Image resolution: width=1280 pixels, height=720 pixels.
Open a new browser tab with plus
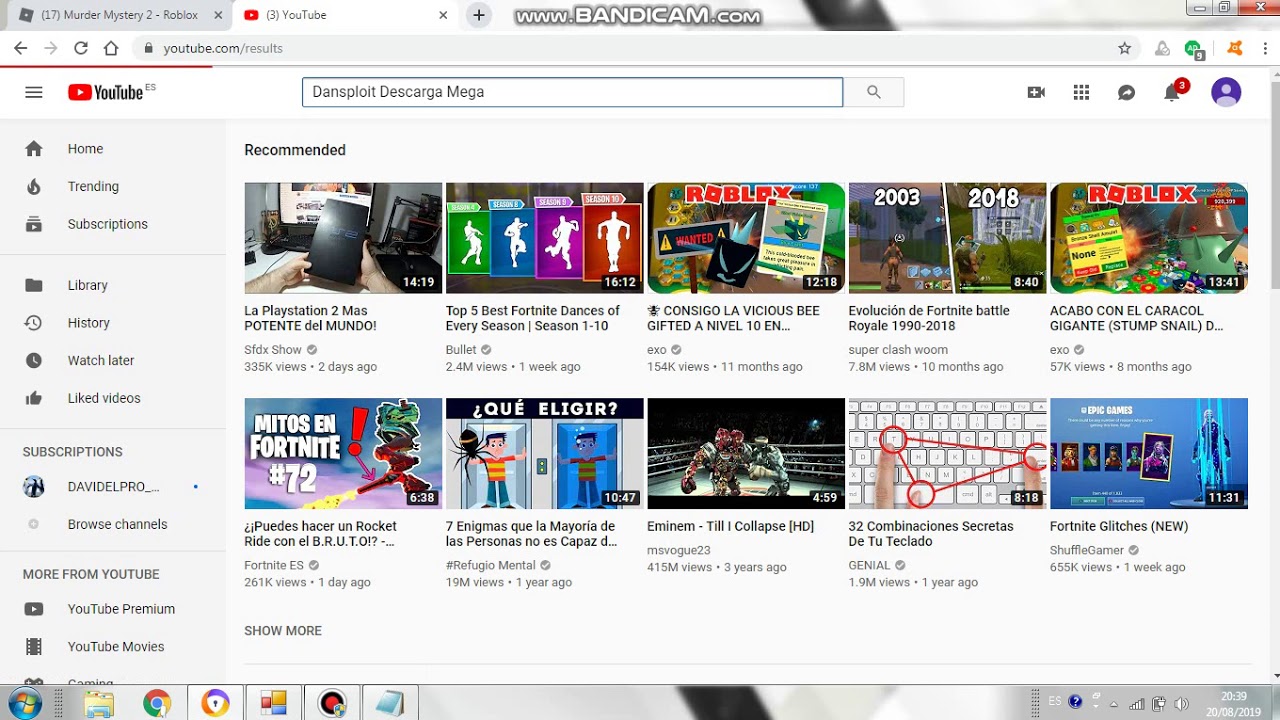(479, 15)
